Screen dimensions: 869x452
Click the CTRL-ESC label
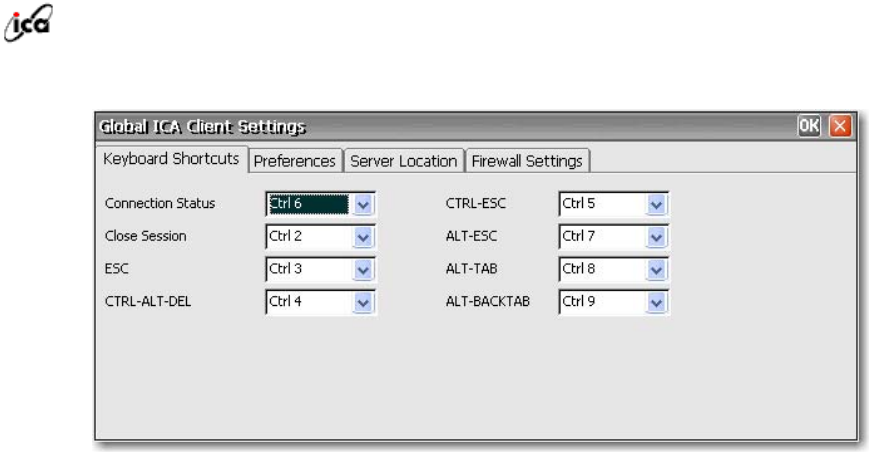coord(476,203)
